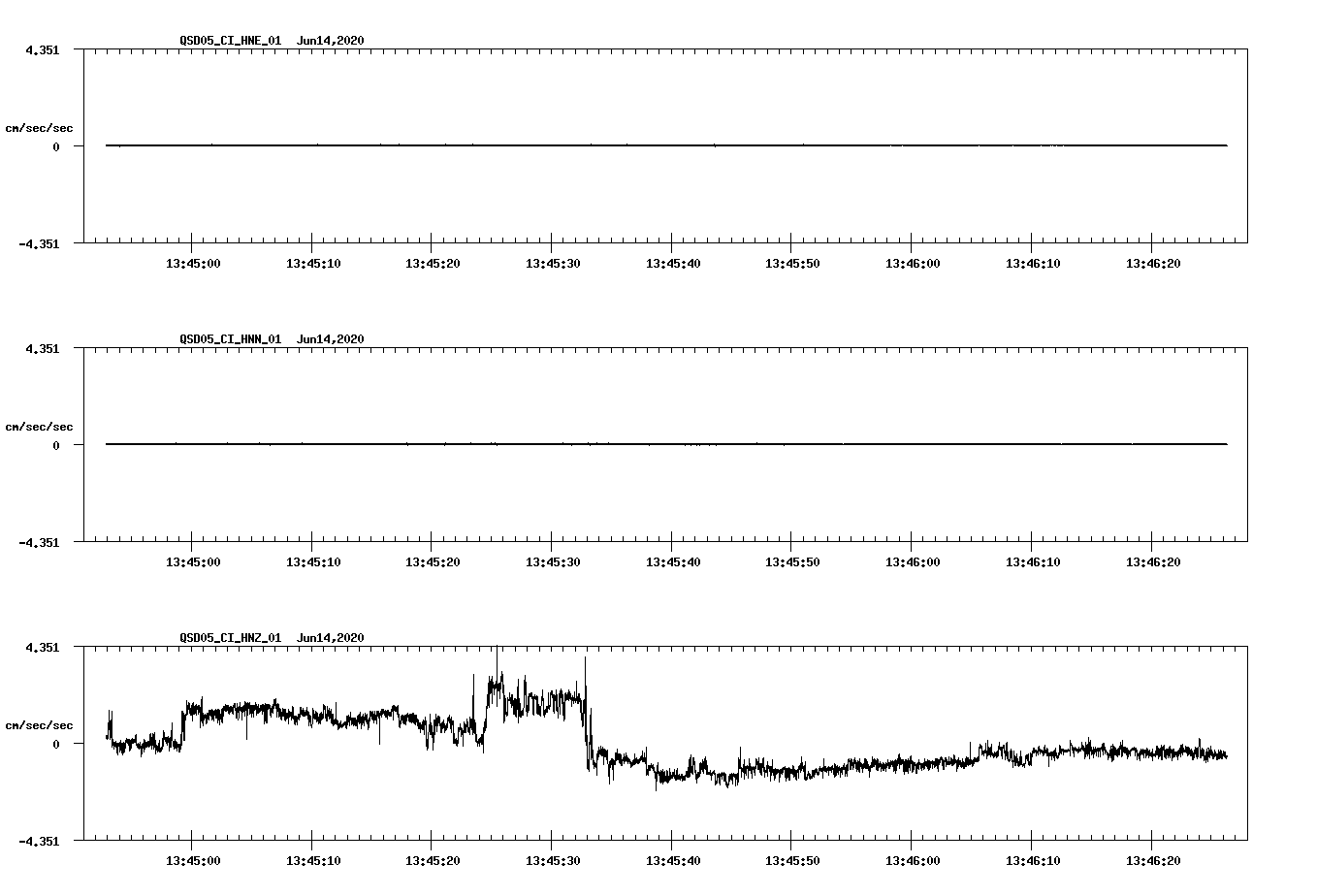Image resolution: width=1317 pixels, height=896 pixels.
Task: Click the 13:45:50 time label under HNZ plot
Action: (x=792, y=861)
